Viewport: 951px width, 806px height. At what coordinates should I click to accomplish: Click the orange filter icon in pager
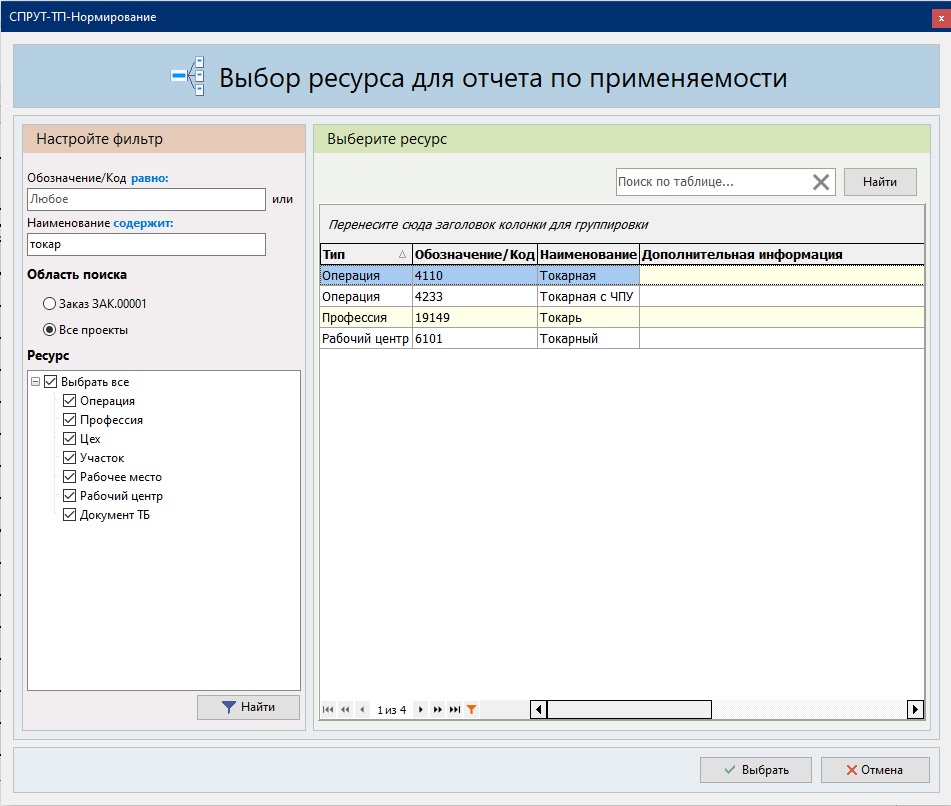point(472,710)
